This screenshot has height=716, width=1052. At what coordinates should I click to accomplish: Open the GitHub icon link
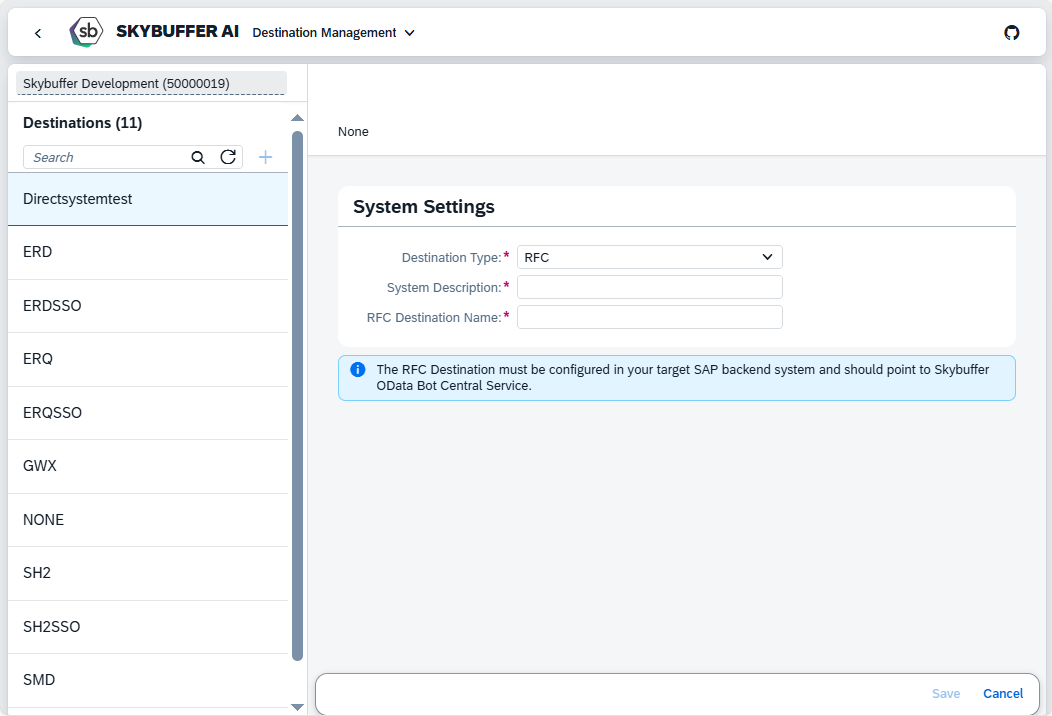pos(1012,33)
